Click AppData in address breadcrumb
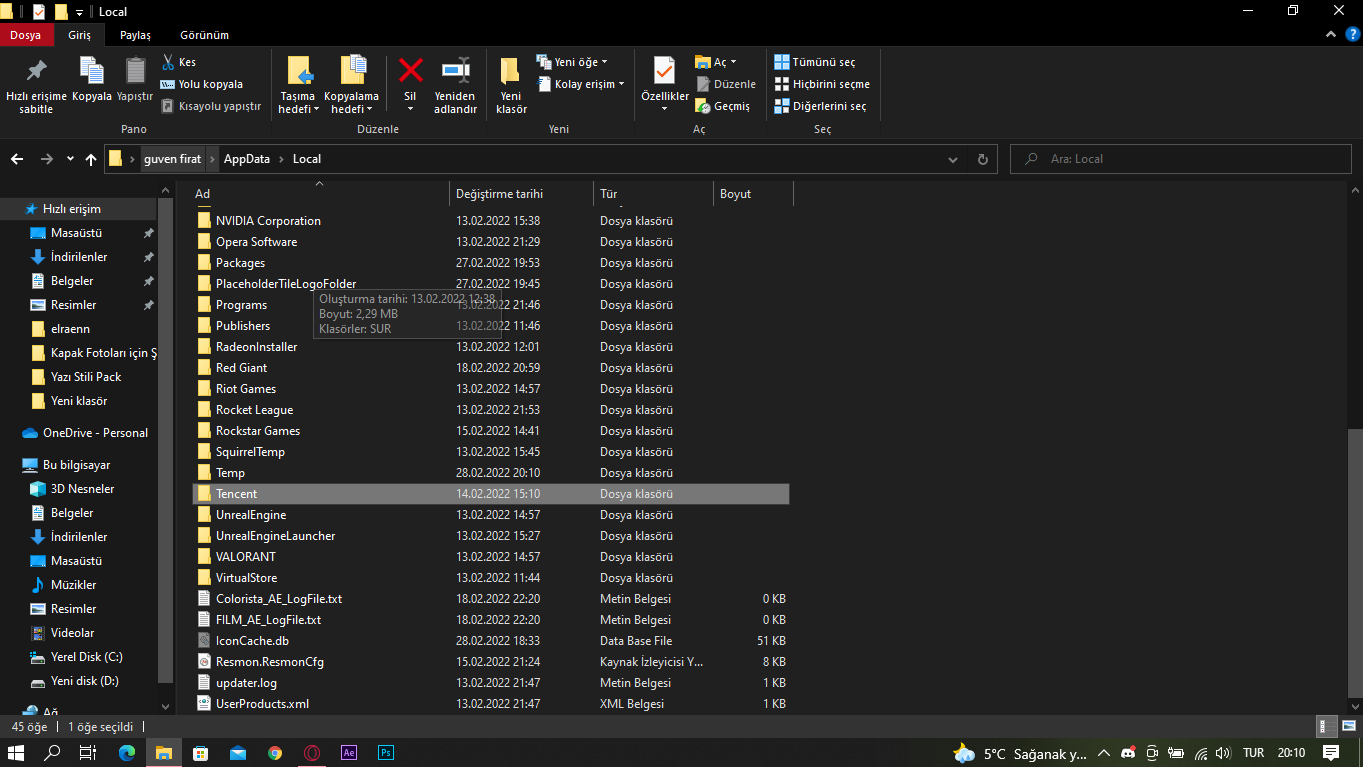 coord(247,159)
